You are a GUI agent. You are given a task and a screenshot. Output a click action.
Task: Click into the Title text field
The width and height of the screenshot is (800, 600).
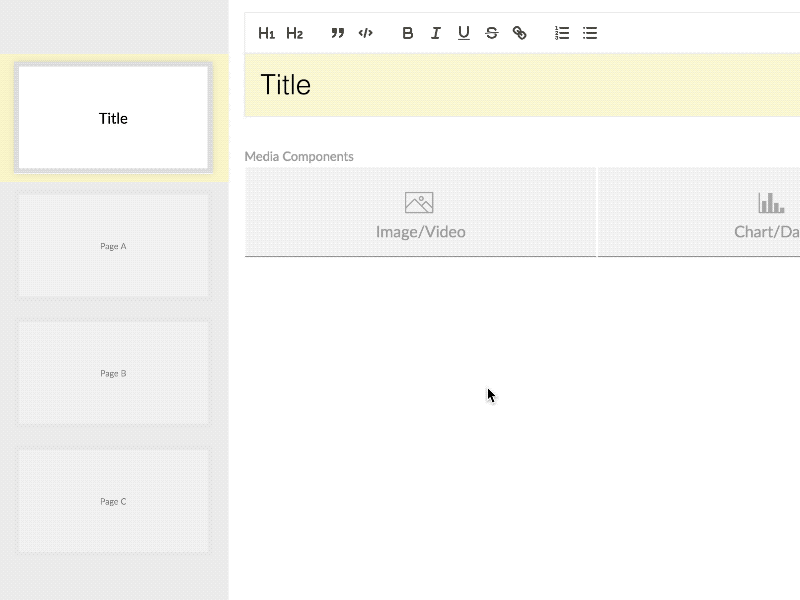click(x=520, y=85)
